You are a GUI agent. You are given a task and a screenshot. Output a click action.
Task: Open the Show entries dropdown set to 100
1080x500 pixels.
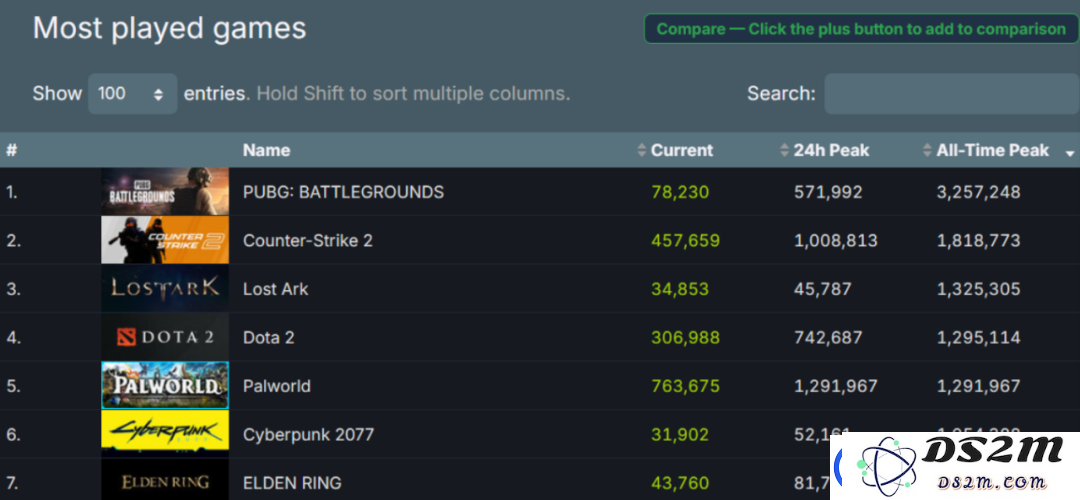133,94
